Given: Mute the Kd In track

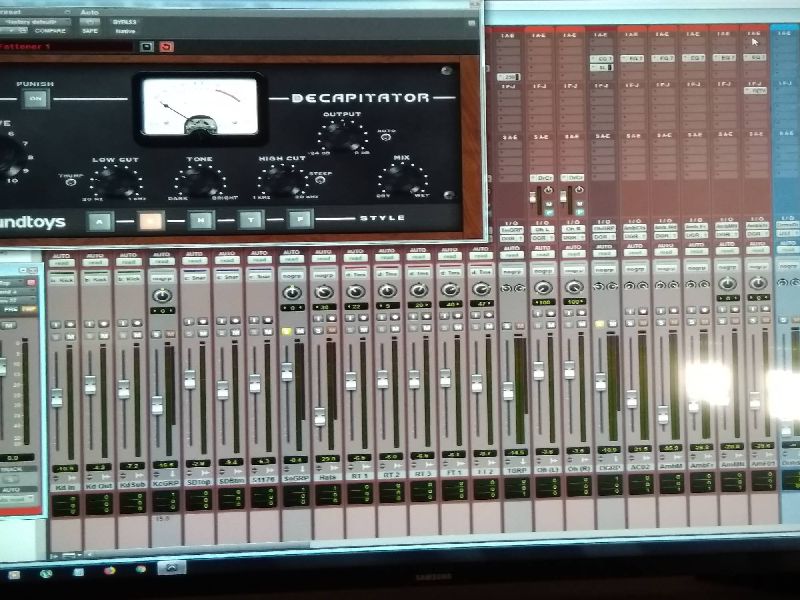Looking at the screenshot, I should coord(69,337).
